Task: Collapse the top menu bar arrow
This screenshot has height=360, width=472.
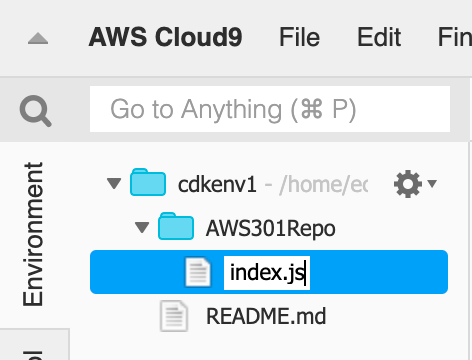Action: click(x=38, y=39)
